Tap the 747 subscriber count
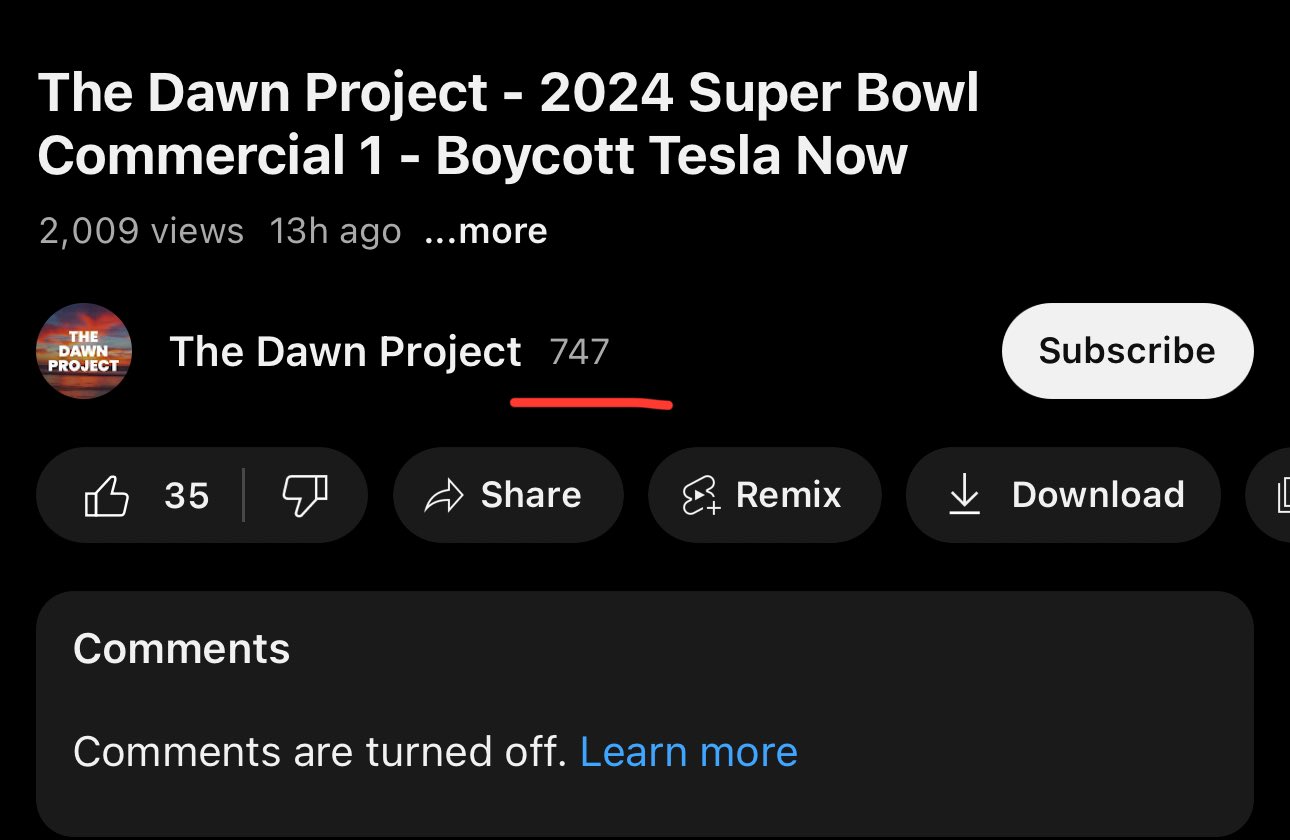 click(579, 351)
